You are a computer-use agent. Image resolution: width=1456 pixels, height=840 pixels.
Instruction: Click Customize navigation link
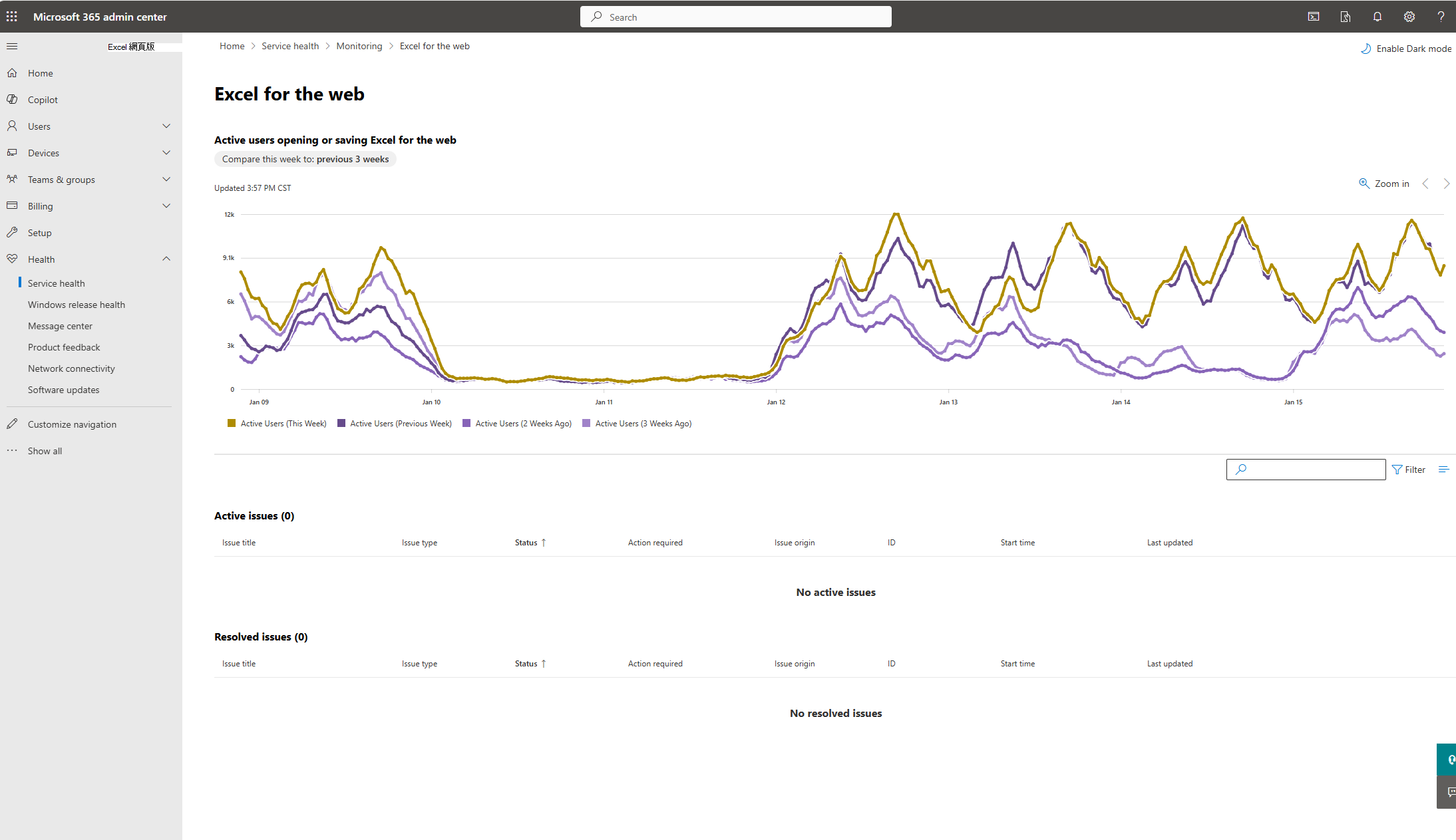[x=72, y=424]
